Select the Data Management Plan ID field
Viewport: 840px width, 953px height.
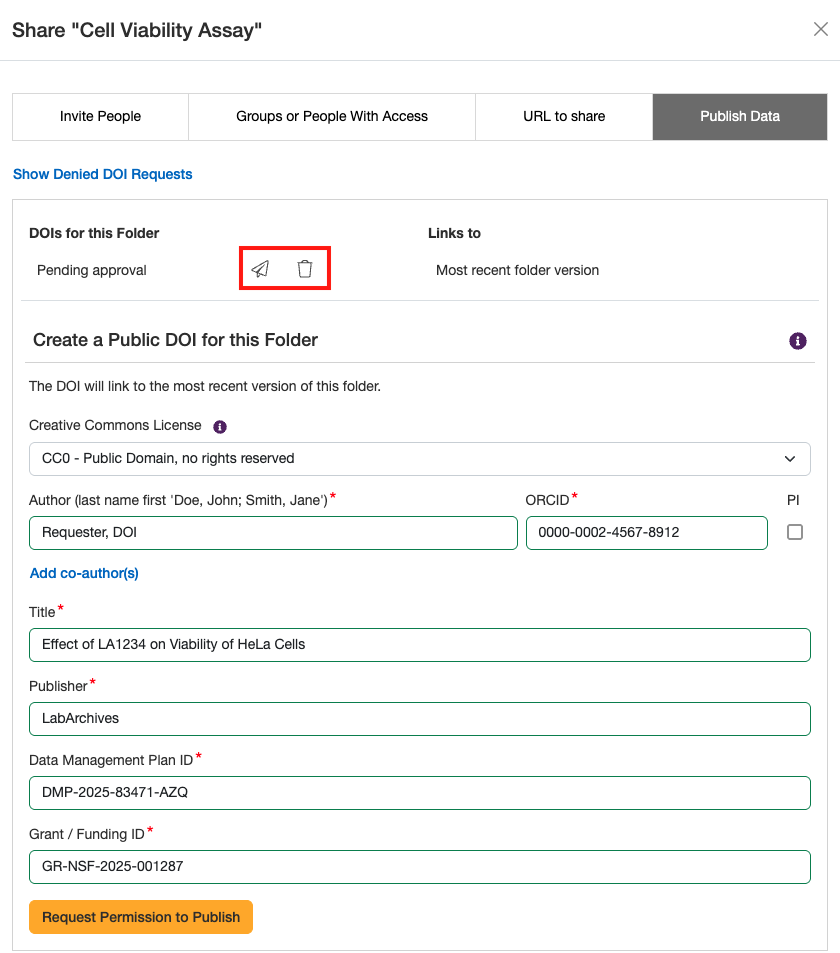coord(420,792)
